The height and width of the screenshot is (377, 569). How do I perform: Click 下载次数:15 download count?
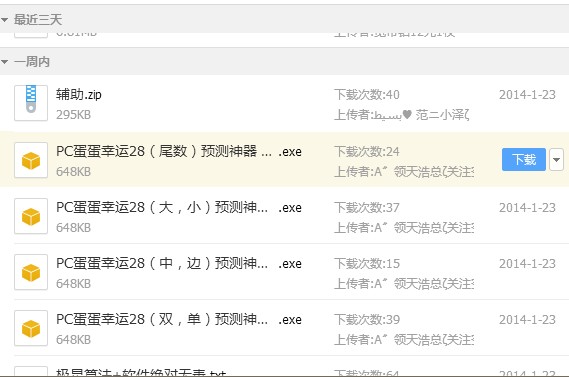click(x=367, y=263)
